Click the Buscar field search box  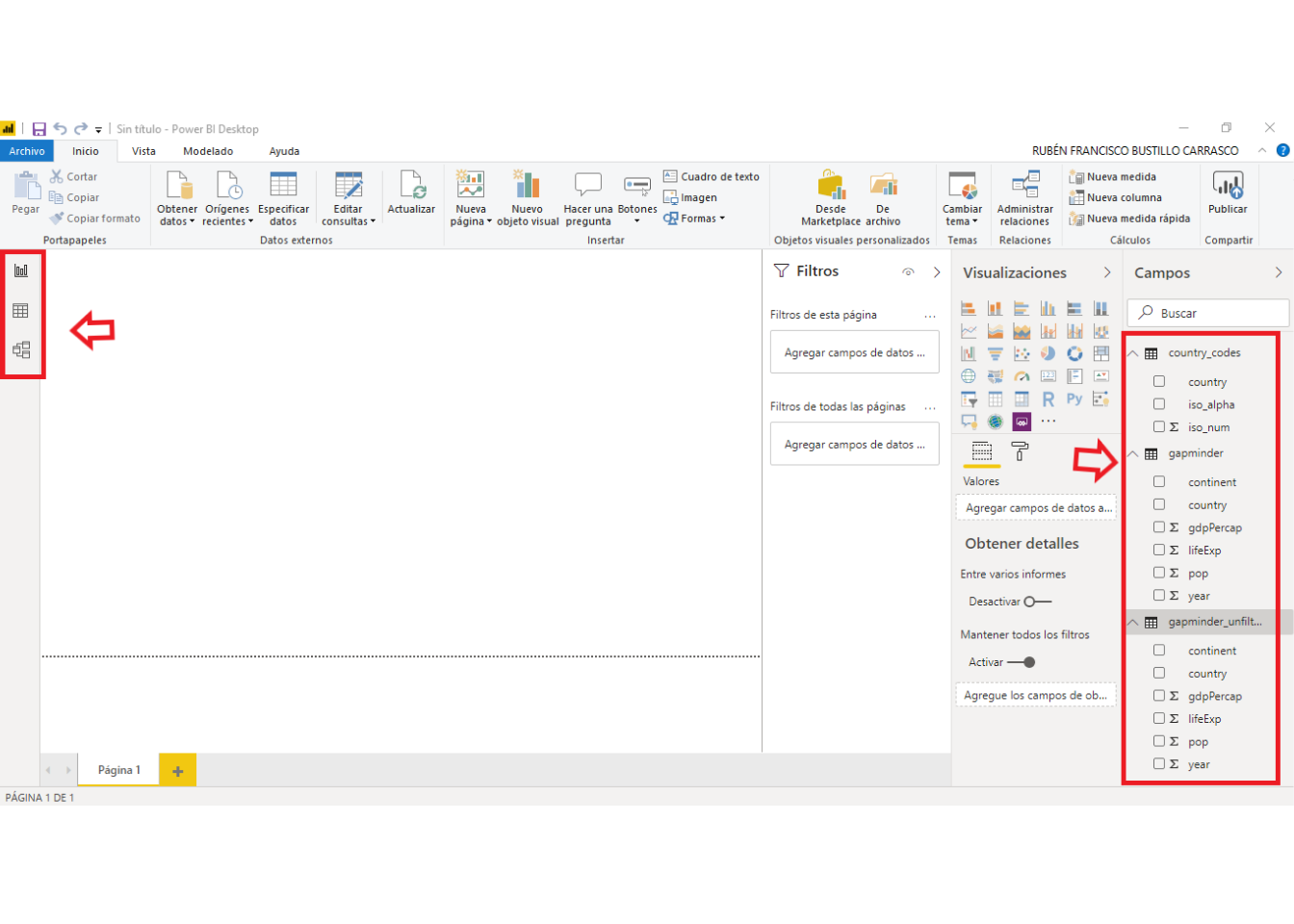click(x=1208, y=313)
